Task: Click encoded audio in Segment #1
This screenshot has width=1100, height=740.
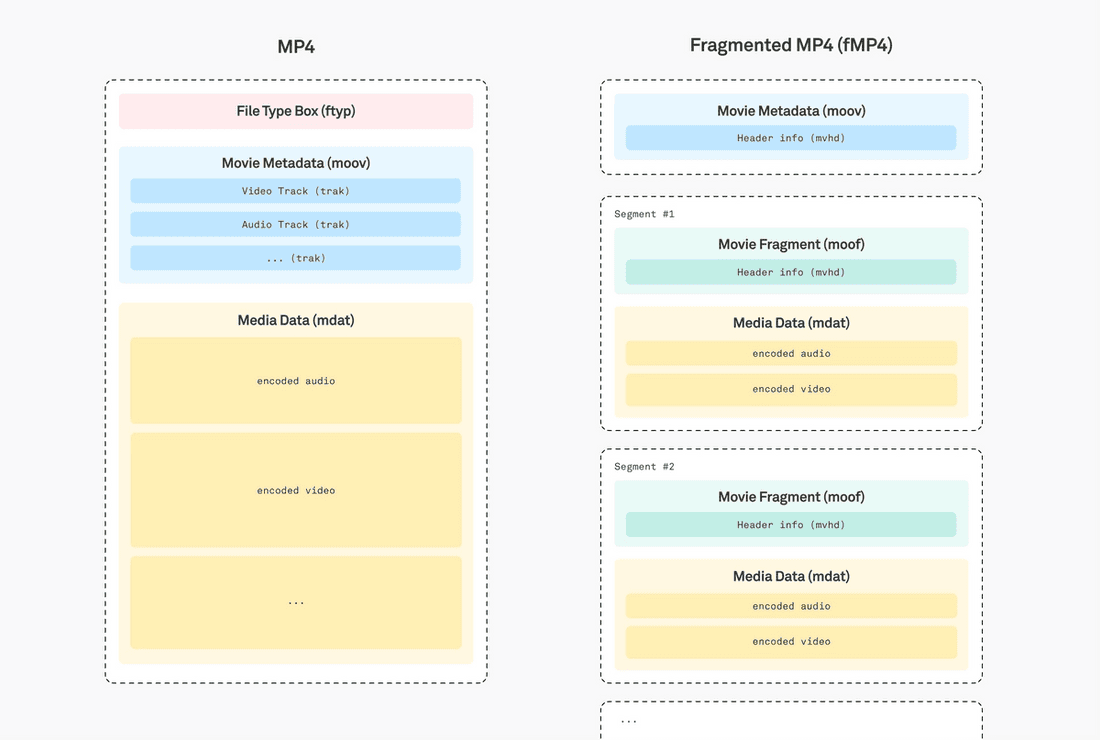Action: pyautogui.click(x=790, y=353)
